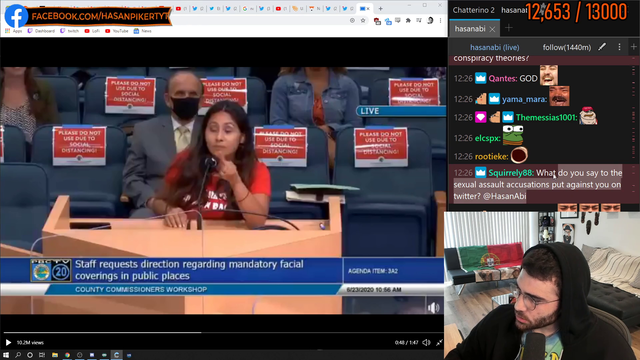Click username Squirrely88 in chat

click(511, 173)
